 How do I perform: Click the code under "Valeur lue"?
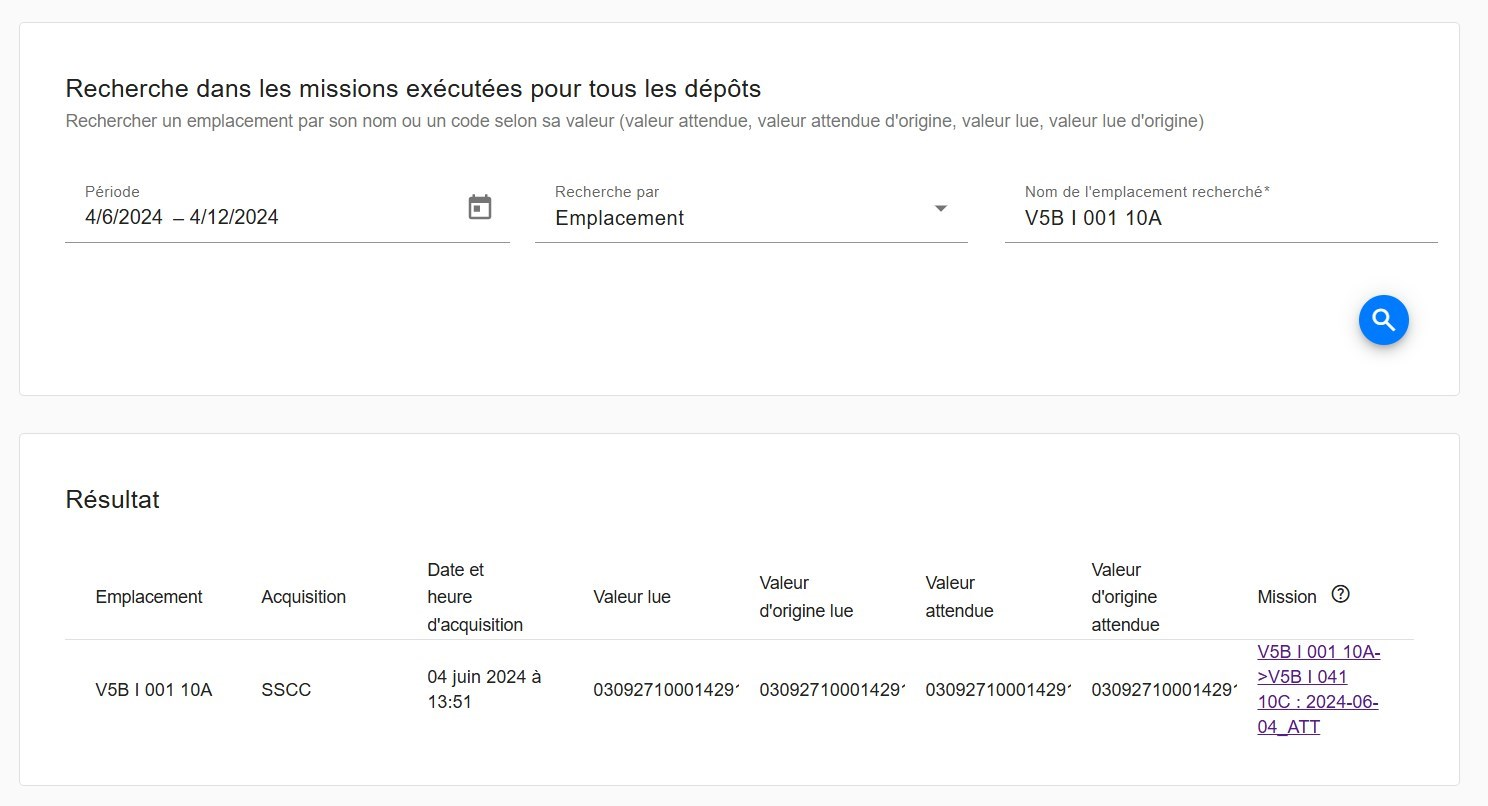tap(665, 690)
